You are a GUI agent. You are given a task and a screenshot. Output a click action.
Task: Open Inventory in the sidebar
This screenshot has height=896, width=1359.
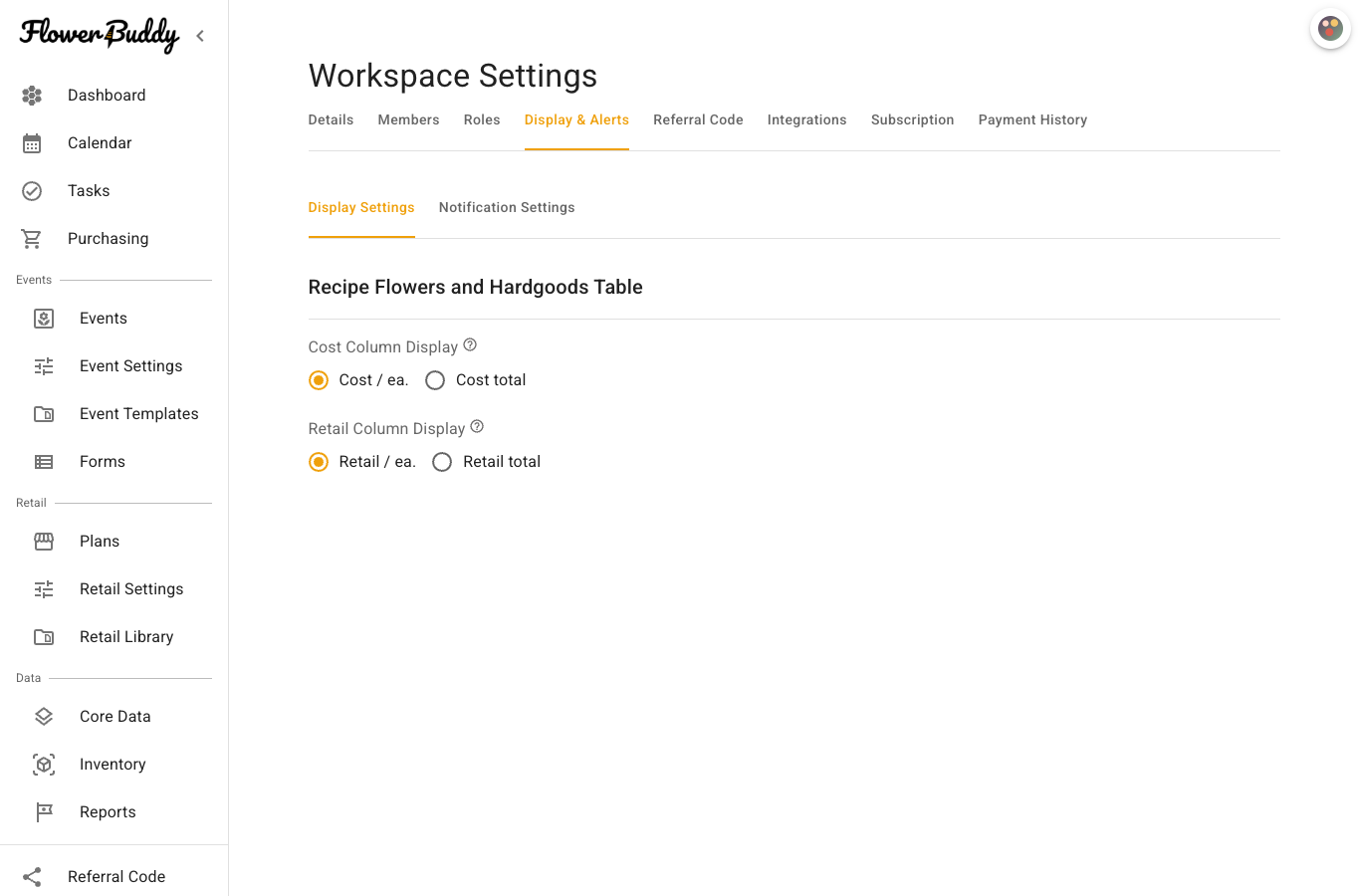click(x=114, y=765)
